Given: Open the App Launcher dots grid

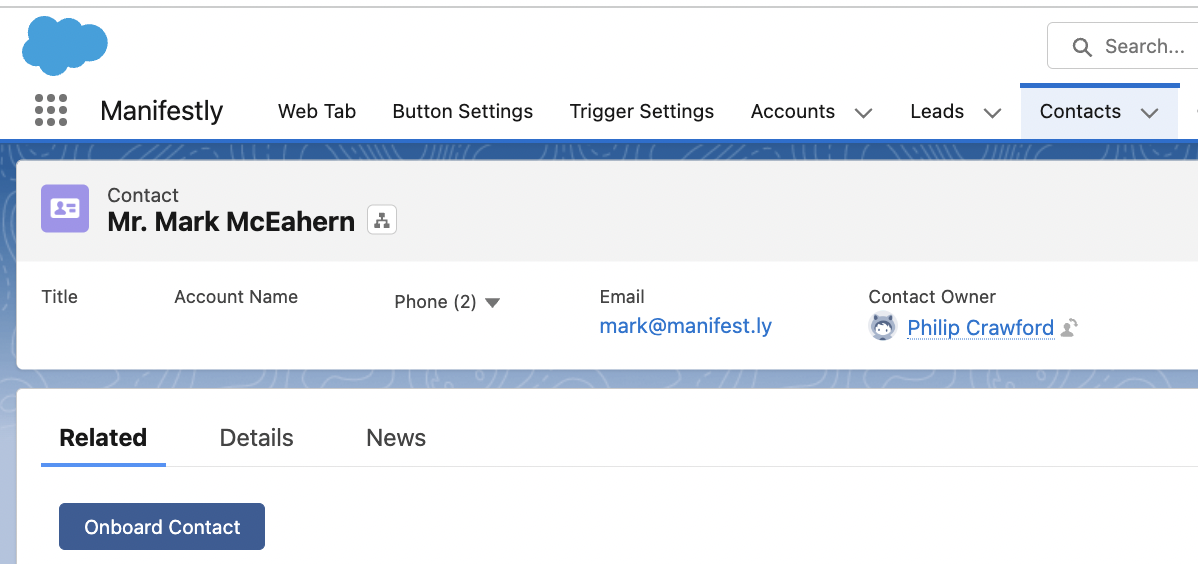Looking at the screenshot, I should tap(51, 111).
